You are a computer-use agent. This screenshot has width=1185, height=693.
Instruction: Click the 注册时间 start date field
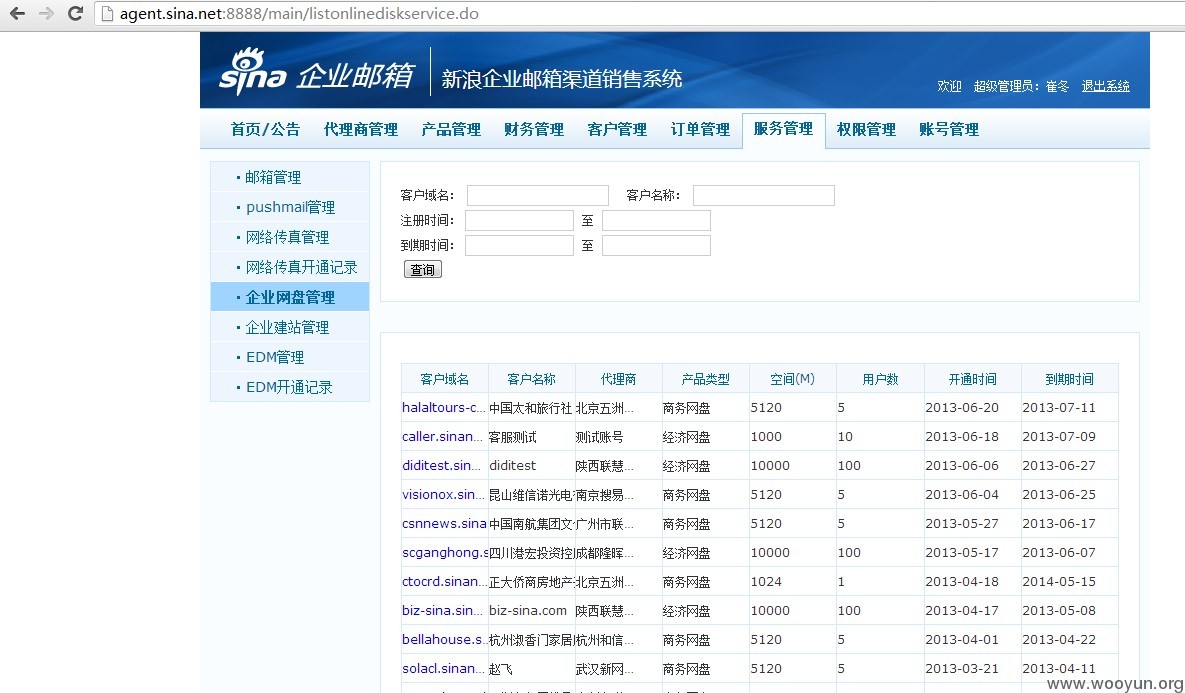point(519,221)
